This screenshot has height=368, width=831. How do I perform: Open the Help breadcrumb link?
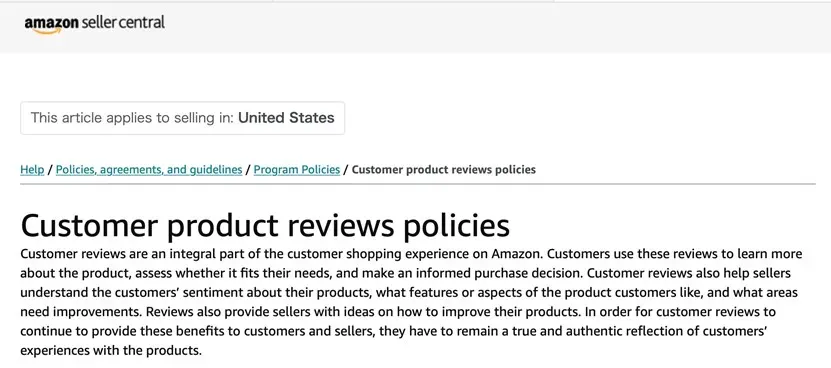point(32,170)
